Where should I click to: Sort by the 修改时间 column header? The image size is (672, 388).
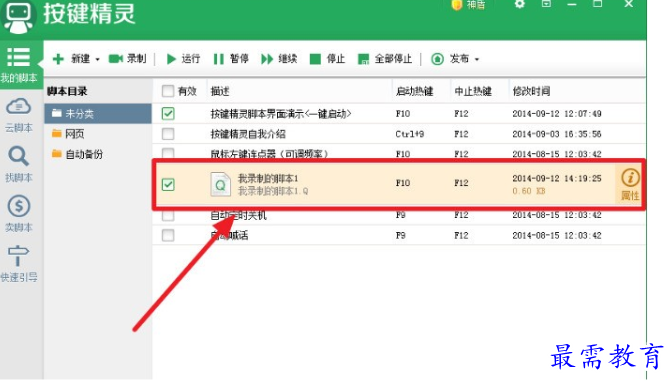pos(531,91)
